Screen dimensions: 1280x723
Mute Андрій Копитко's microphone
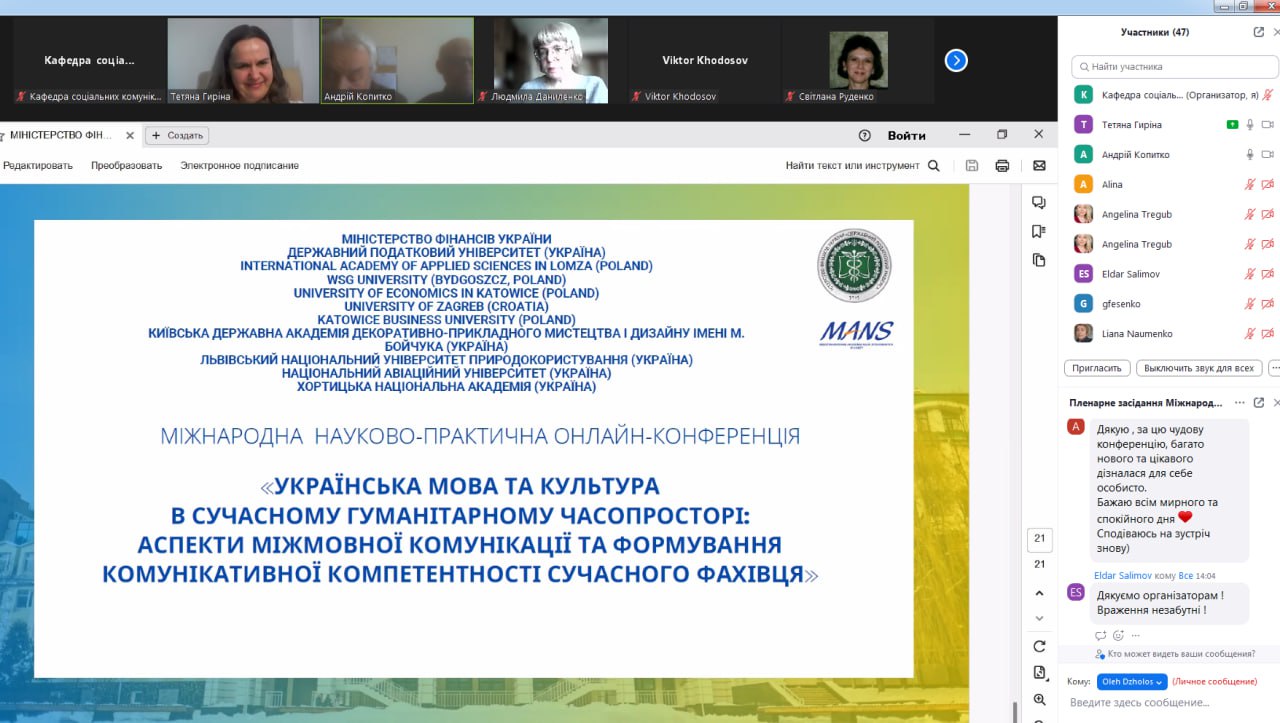tap(1250, 154)
